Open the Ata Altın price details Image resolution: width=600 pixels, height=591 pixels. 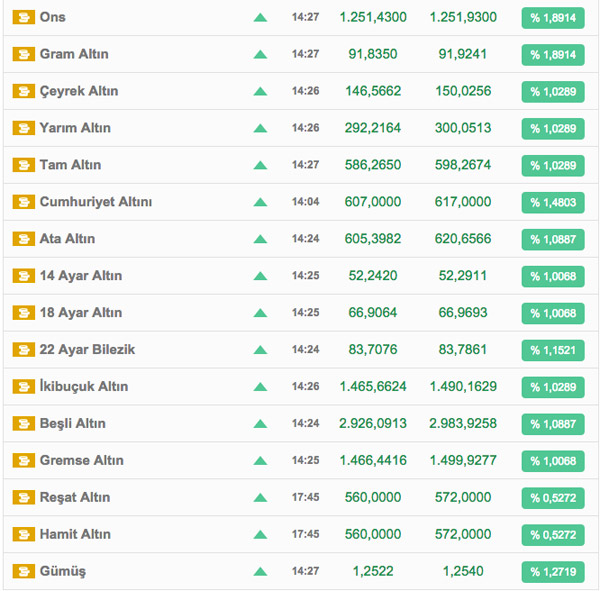[x=67, y=239]
